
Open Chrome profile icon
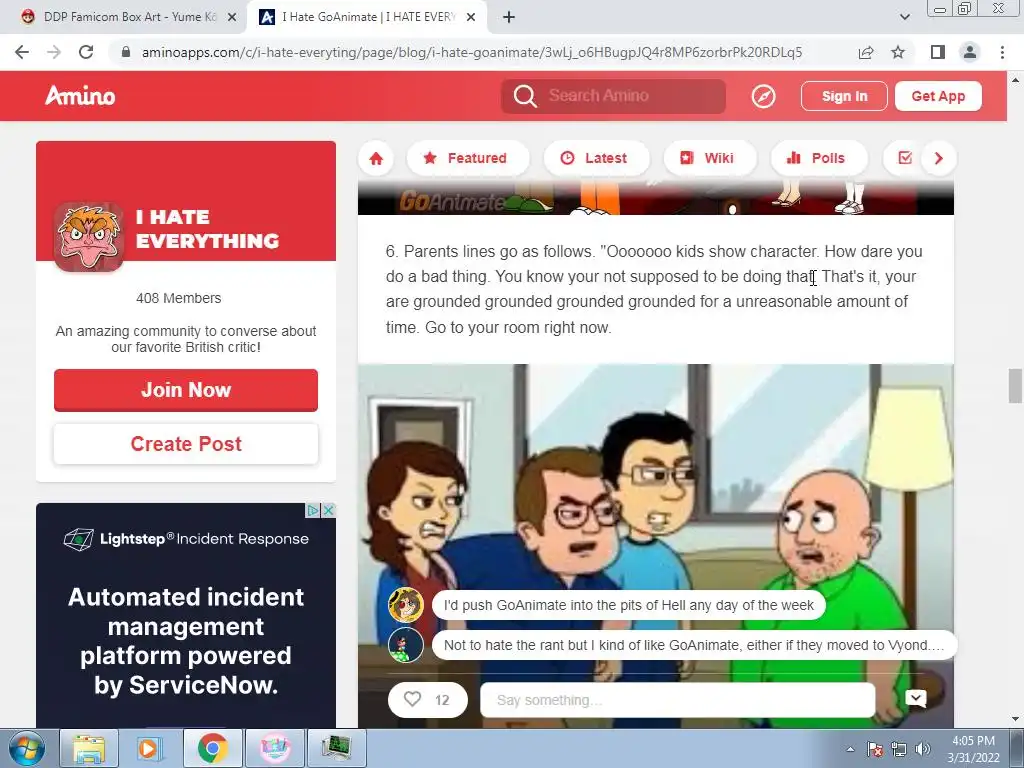[x=970, y=52]
